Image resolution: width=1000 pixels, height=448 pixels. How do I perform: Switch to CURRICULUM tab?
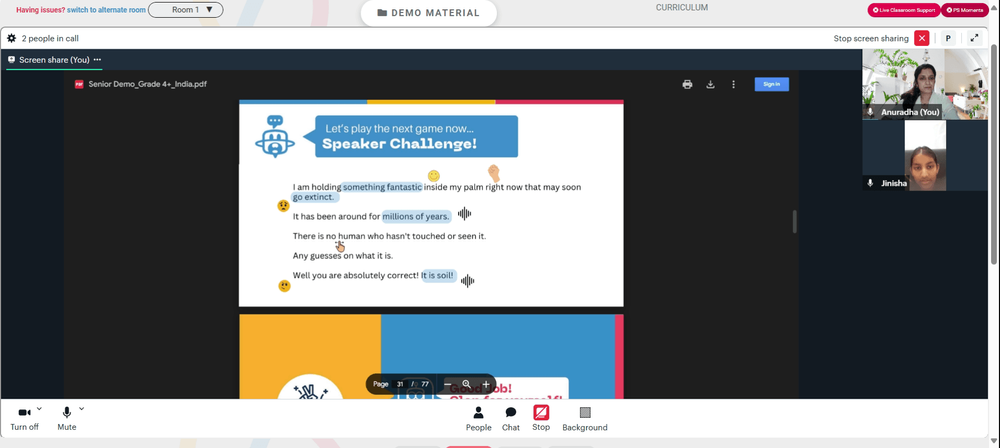(x=682, y=8)
